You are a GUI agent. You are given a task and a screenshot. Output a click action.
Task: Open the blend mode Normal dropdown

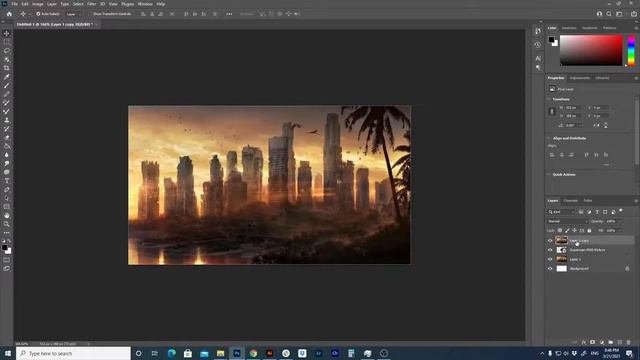[x=567, y=221]
